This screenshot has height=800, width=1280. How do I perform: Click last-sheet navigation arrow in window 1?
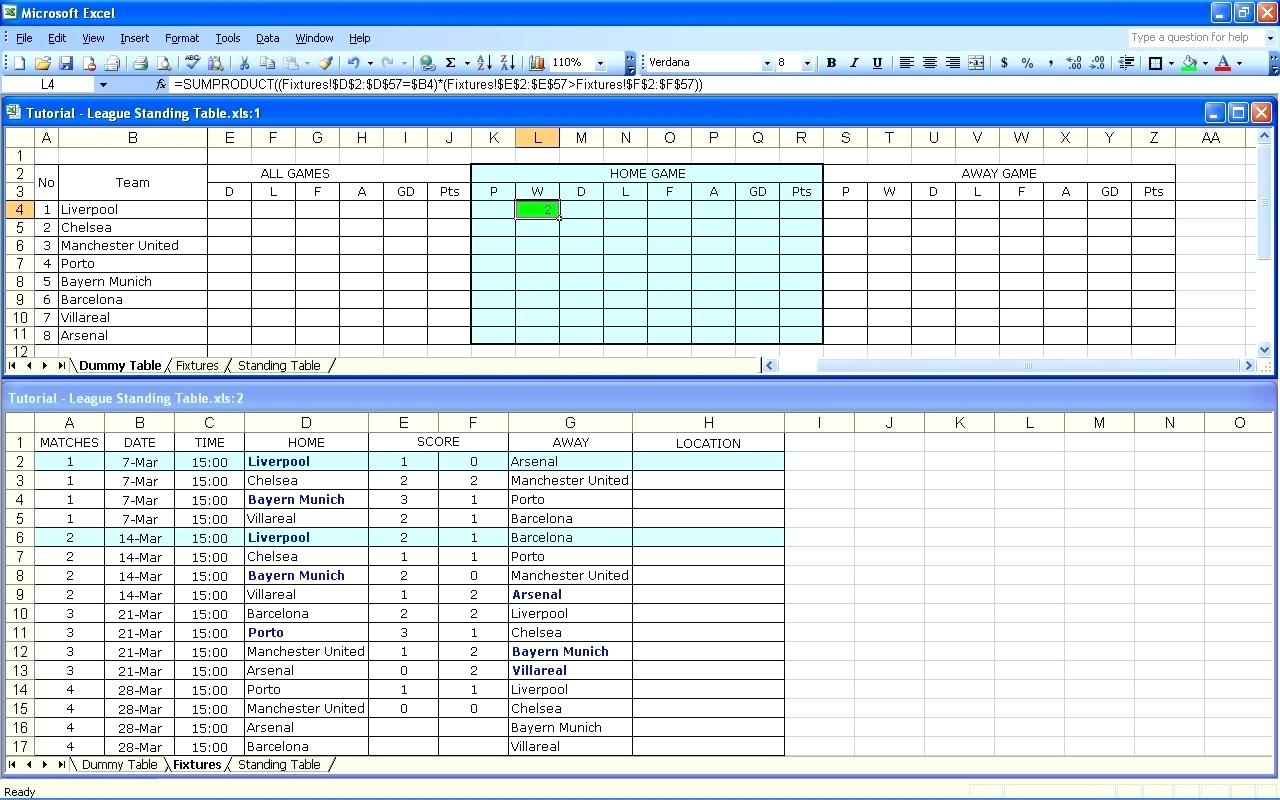point(61,366)
